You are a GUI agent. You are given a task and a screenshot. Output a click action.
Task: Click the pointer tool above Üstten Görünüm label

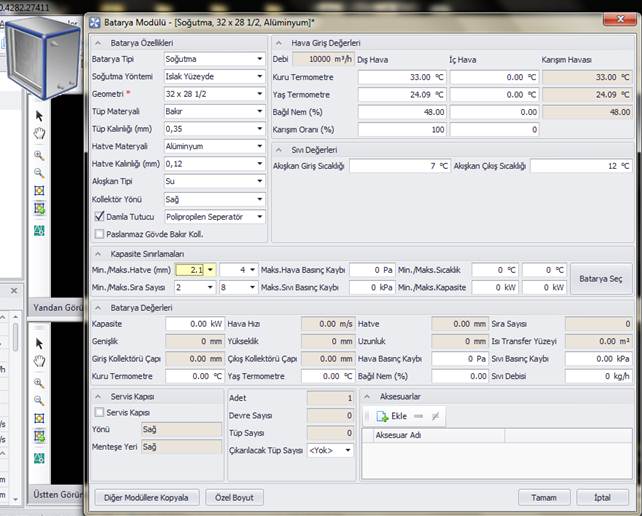[40, 343]
